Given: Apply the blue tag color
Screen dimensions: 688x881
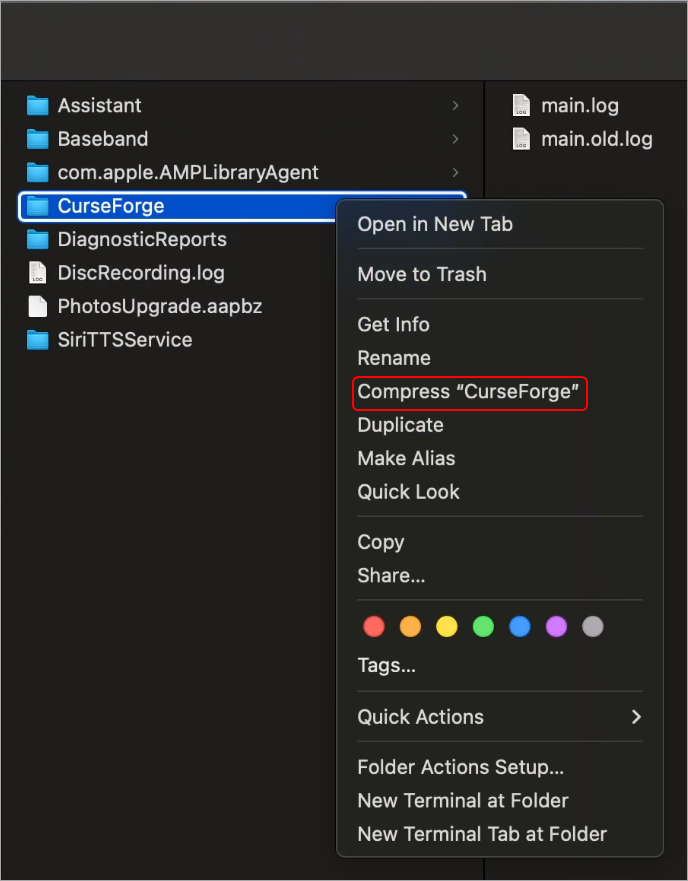Looking at the screenshot, I should tap(520, 626).
